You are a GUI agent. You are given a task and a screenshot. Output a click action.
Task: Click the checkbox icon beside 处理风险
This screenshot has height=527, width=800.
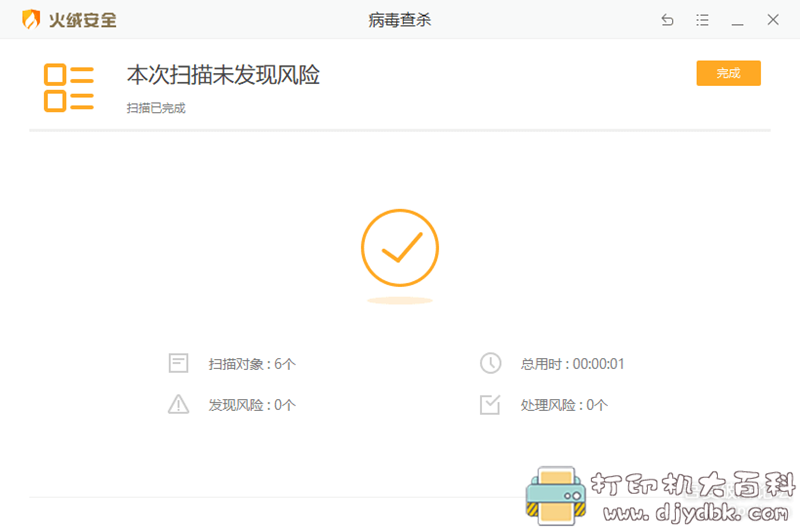click(490, 405)
